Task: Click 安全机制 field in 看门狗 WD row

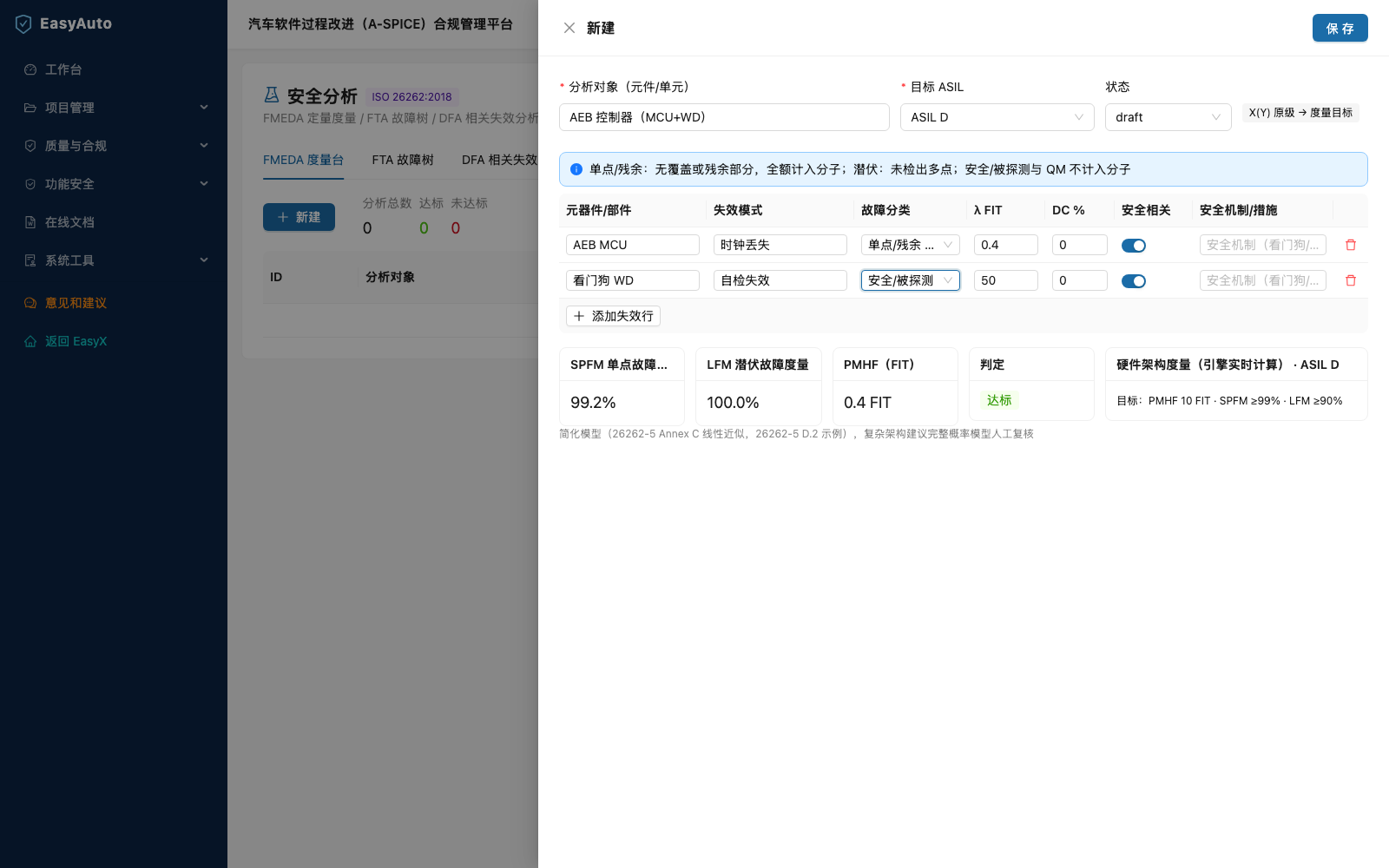Action: [1263, 280]
